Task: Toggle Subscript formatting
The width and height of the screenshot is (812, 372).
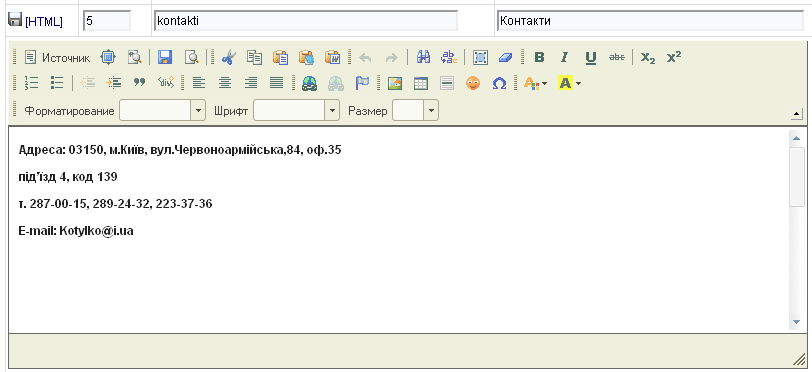Action: pos(648,58)
